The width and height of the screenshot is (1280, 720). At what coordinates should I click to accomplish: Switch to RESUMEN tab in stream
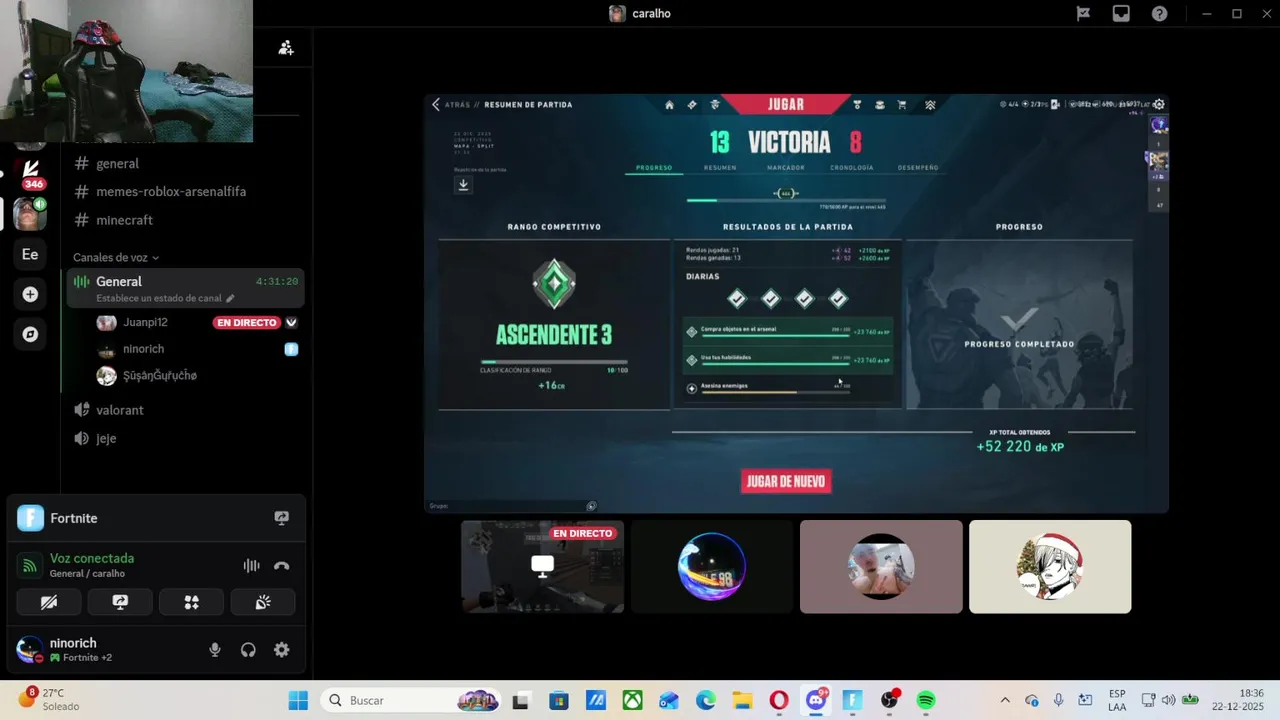720,168
